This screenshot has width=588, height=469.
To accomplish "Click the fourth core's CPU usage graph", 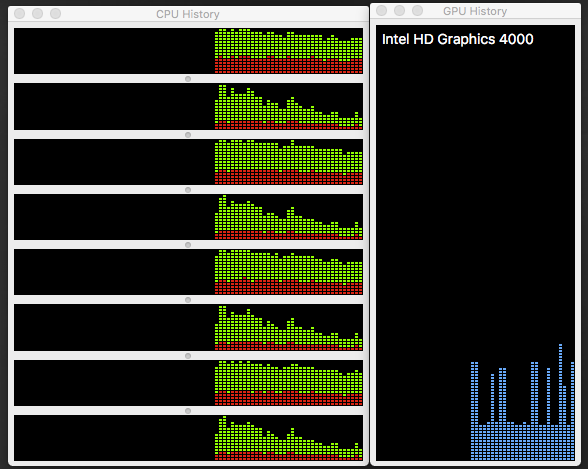I will (x=188, y=217).
